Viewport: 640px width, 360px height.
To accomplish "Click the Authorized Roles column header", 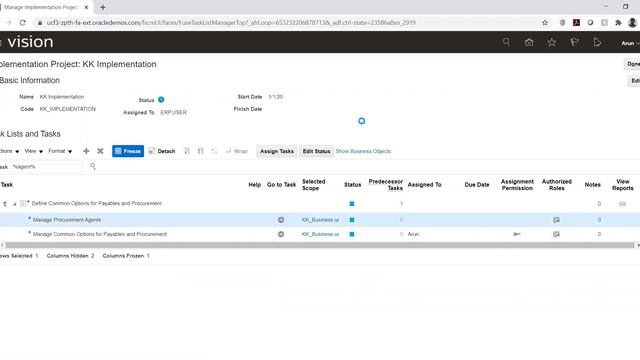I will 556,184.
